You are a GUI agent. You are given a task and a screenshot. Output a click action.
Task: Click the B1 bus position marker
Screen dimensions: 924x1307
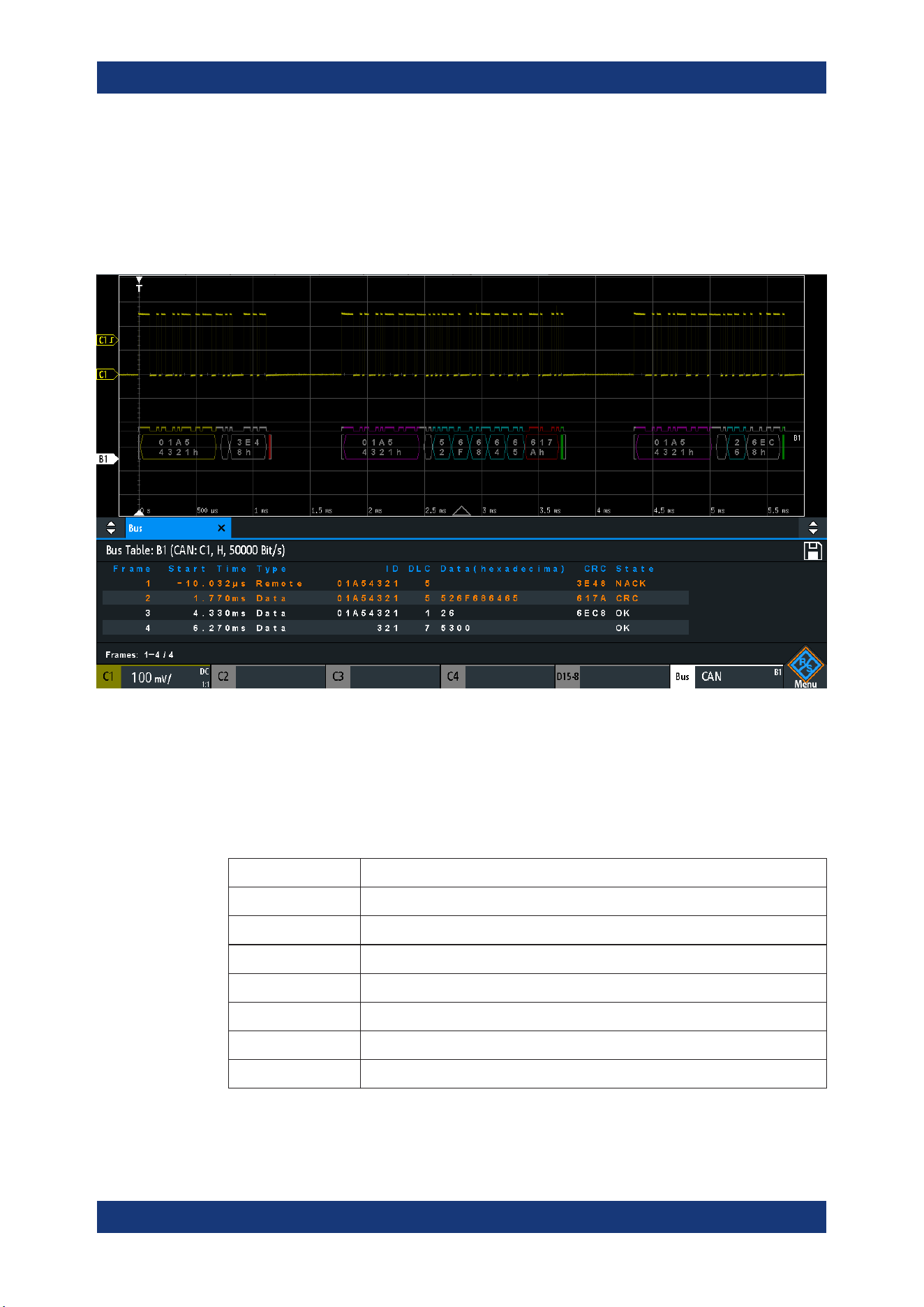point(107,459)
